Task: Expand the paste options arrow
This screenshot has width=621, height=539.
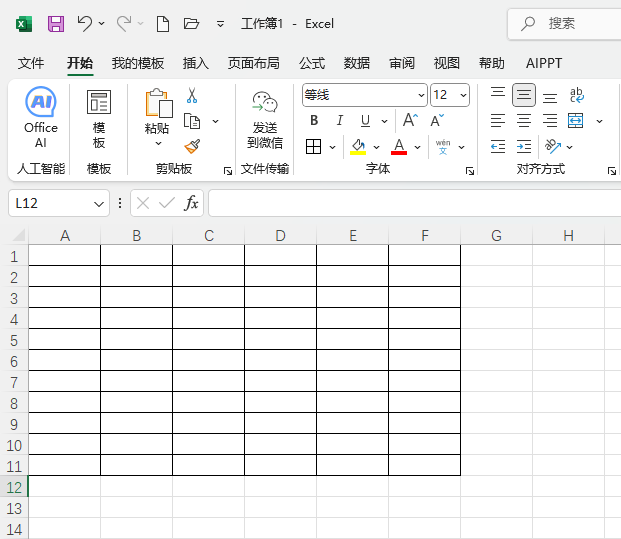Action: pyautogui.click(x=158, y=143)
